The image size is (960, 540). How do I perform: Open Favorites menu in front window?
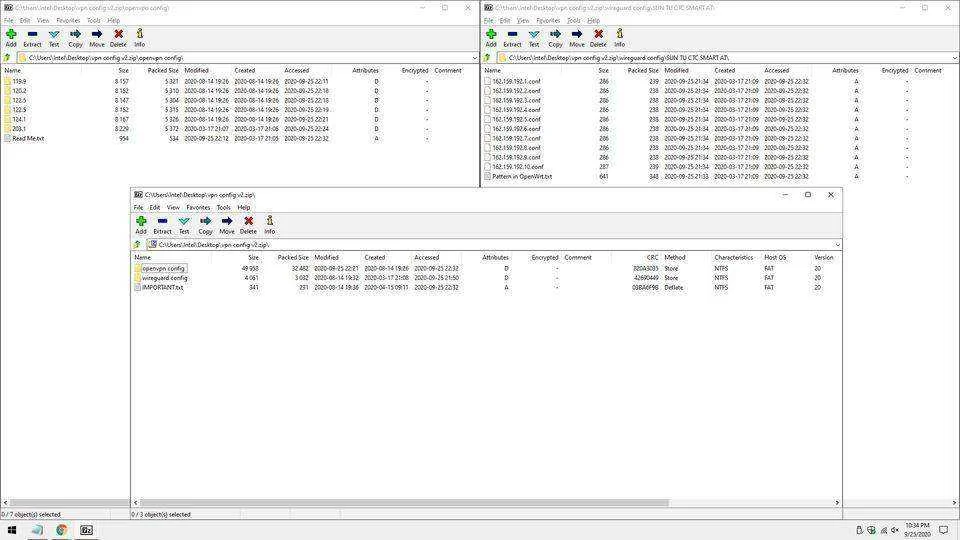pyautogui.click(x=198, y=208)
